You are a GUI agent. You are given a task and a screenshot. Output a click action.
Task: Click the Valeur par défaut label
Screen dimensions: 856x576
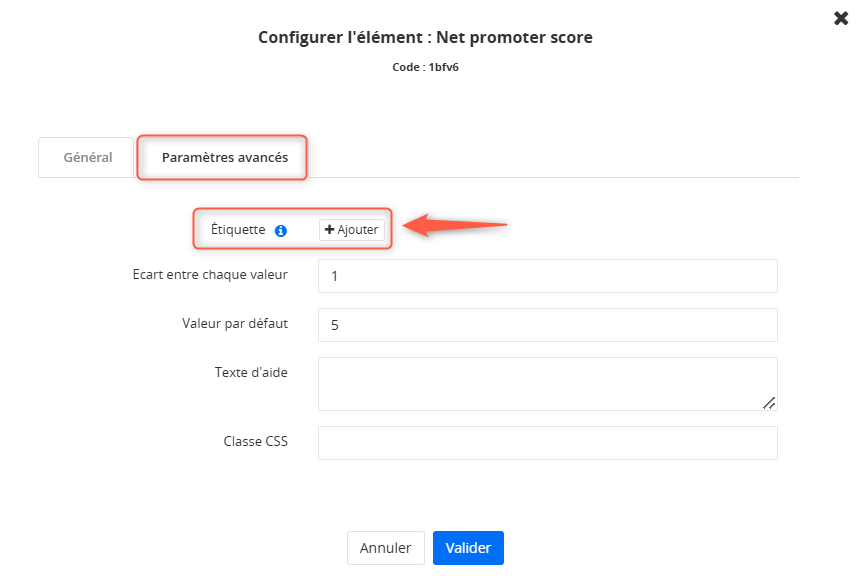click(235, 323)
